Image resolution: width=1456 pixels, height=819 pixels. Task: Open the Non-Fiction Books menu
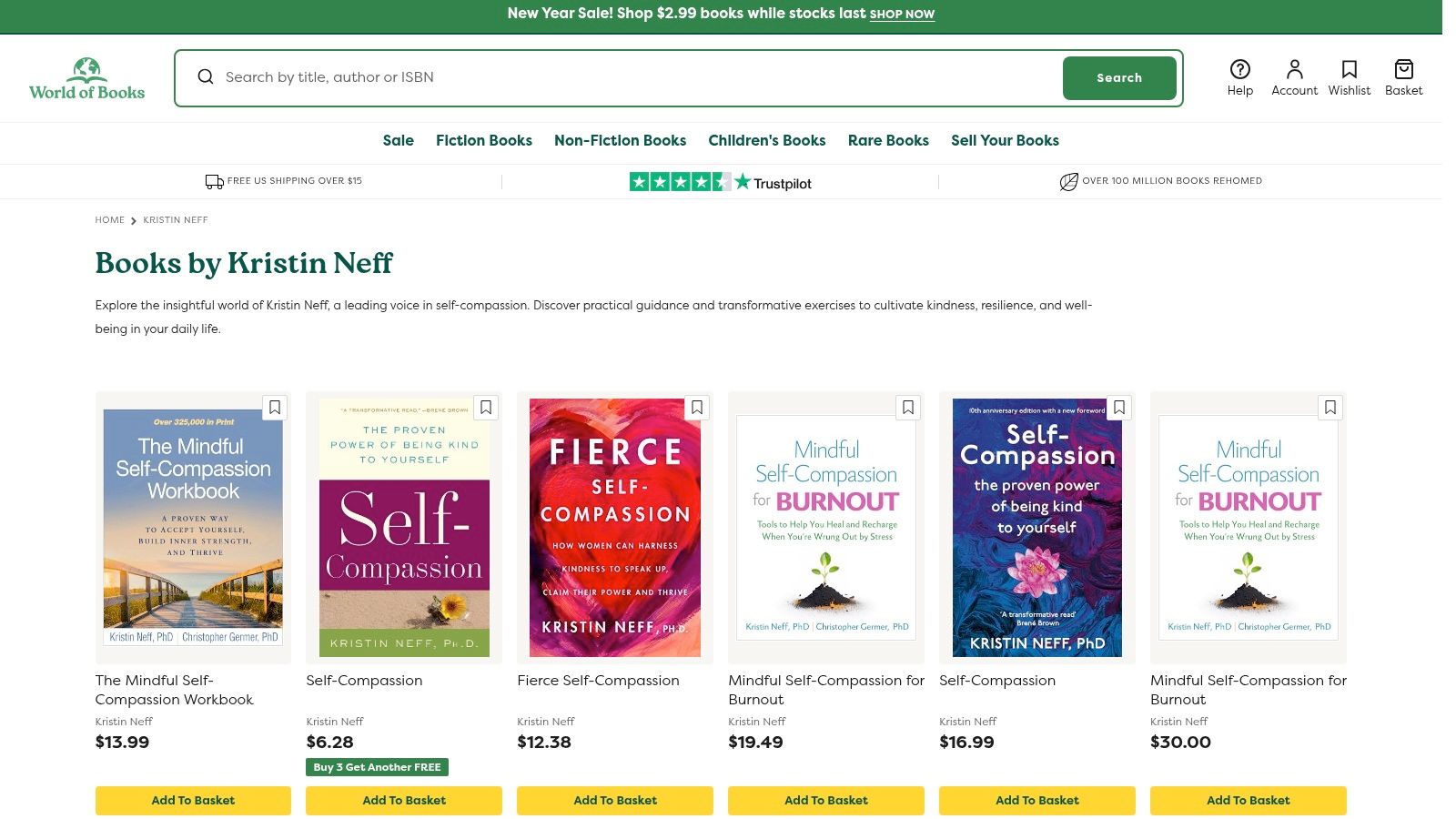click(620, 141)
